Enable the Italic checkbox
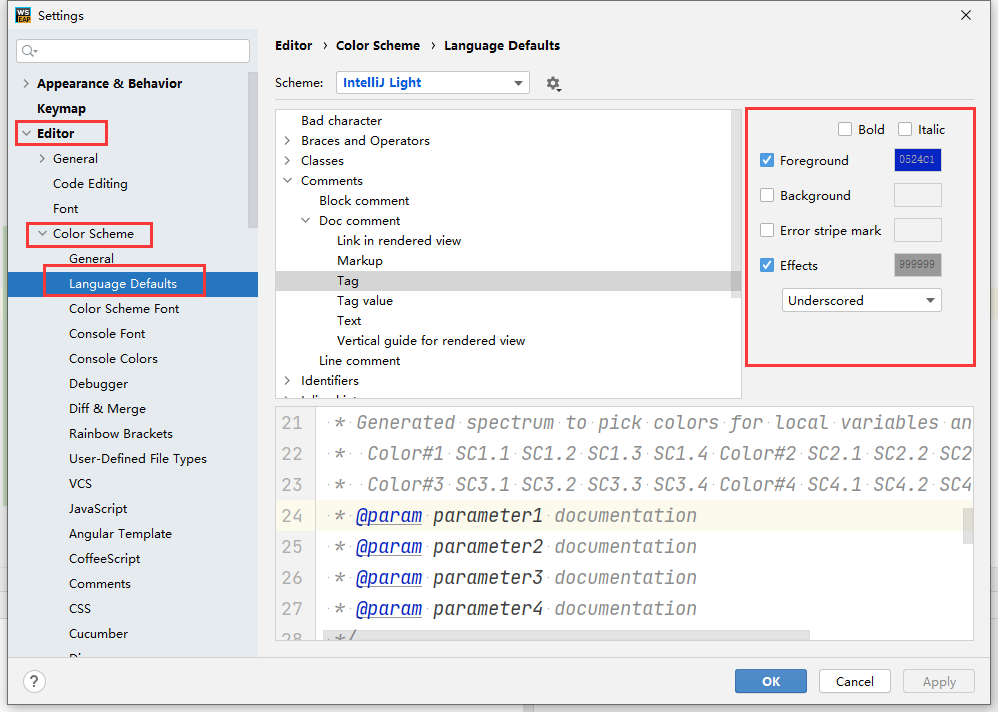The image size is (998, 712). point(905,129)
